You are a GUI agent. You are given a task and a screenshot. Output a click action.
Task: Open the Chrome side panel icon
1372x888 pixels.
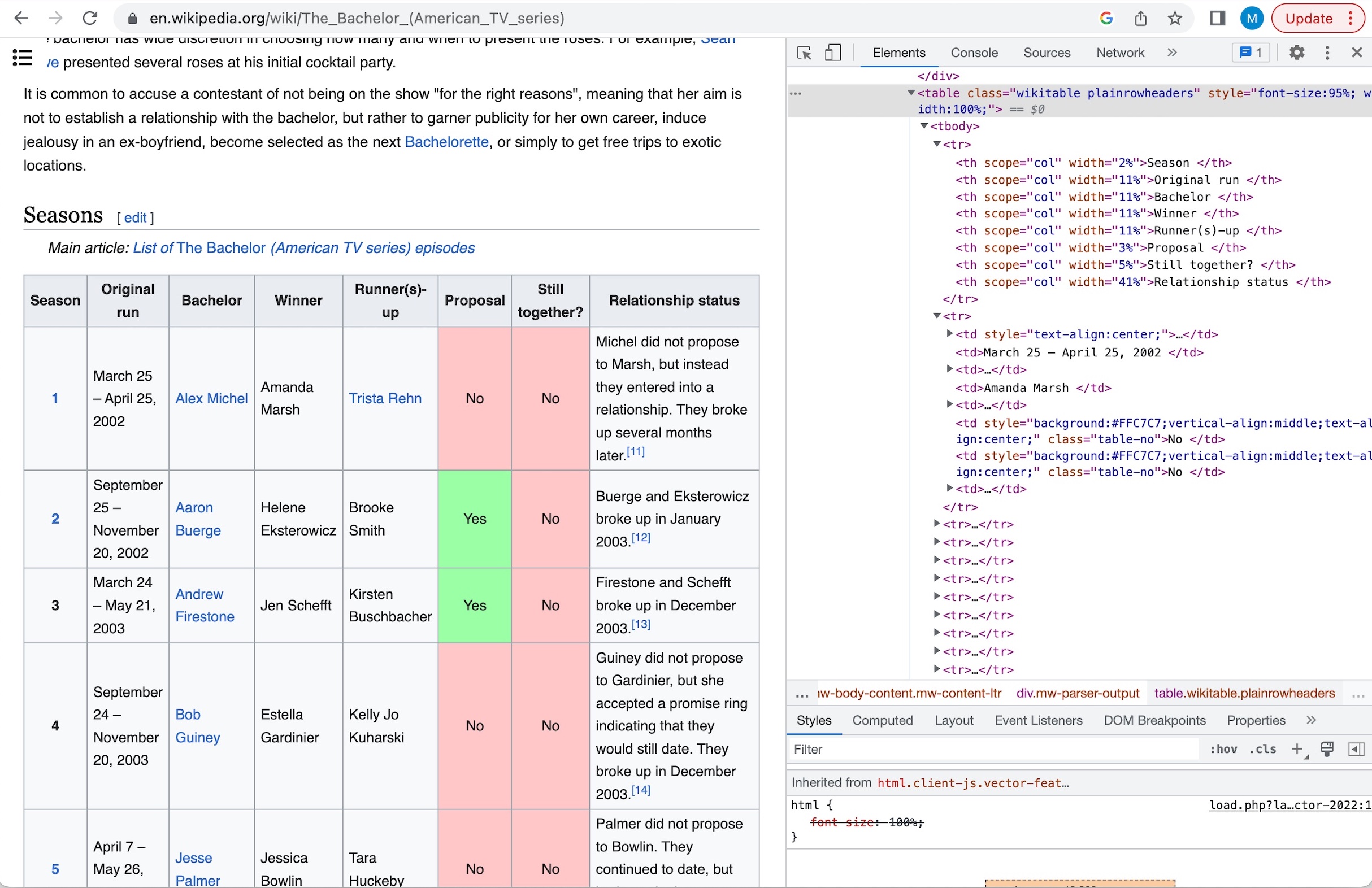[1217, 19]
